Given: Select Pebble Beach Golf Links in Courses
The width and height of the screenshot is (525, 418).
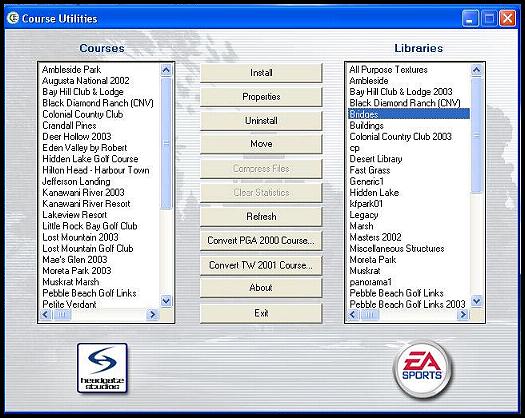Looking at the screenshot, I should (89, 293).
